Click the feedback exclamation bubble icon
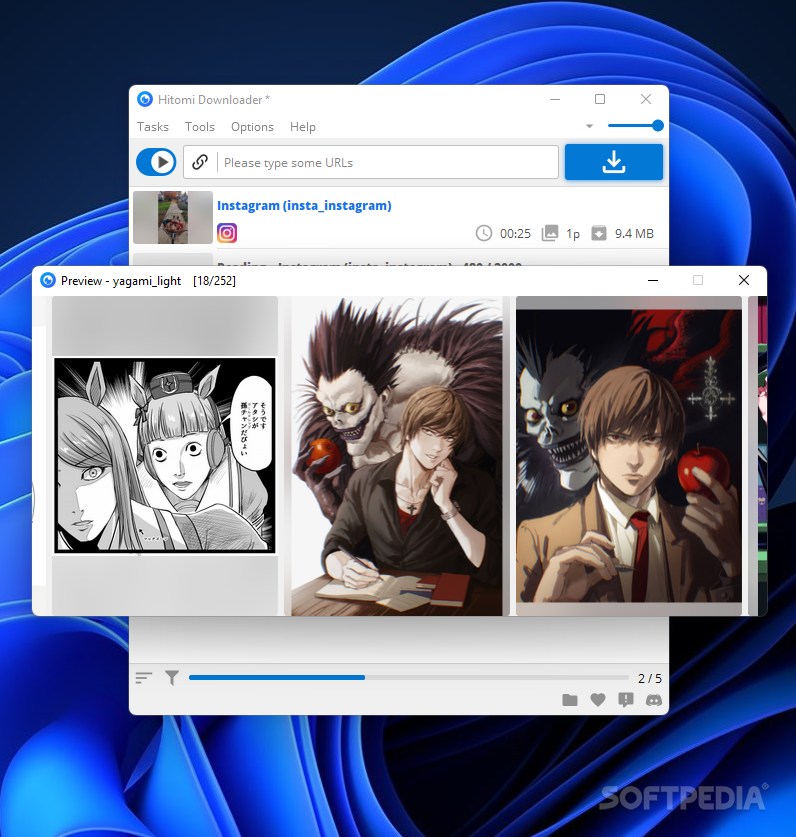796x837 pixels. point(626,700)
